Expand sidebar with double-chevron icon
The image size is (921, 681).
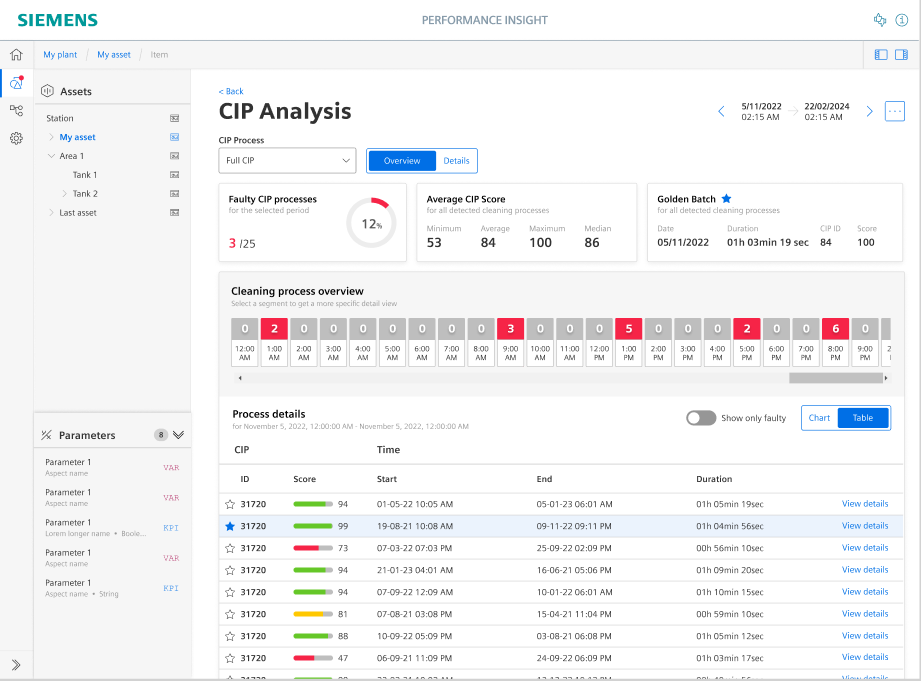(x=16, y=665)
